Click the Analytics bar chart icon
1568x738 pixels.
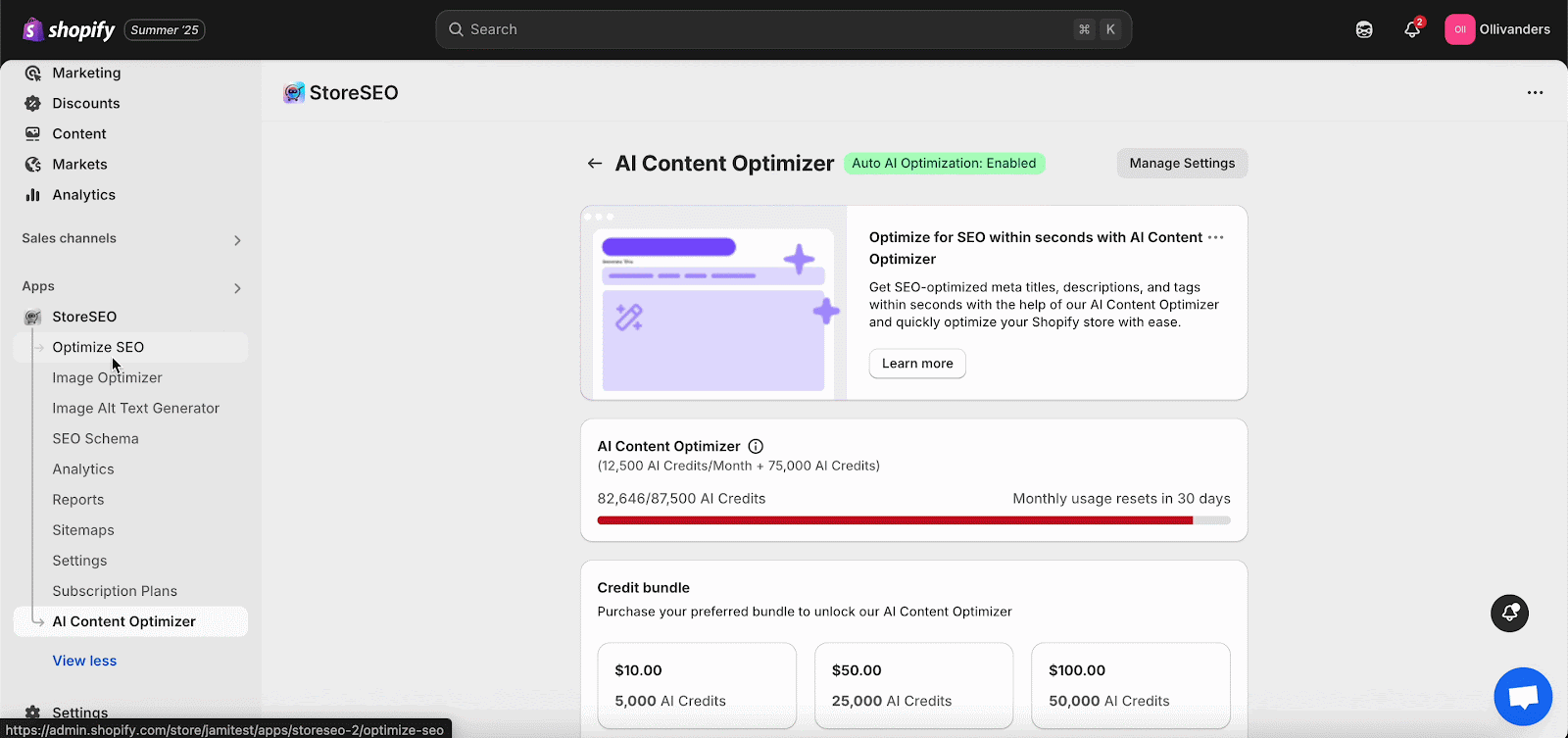33,194
